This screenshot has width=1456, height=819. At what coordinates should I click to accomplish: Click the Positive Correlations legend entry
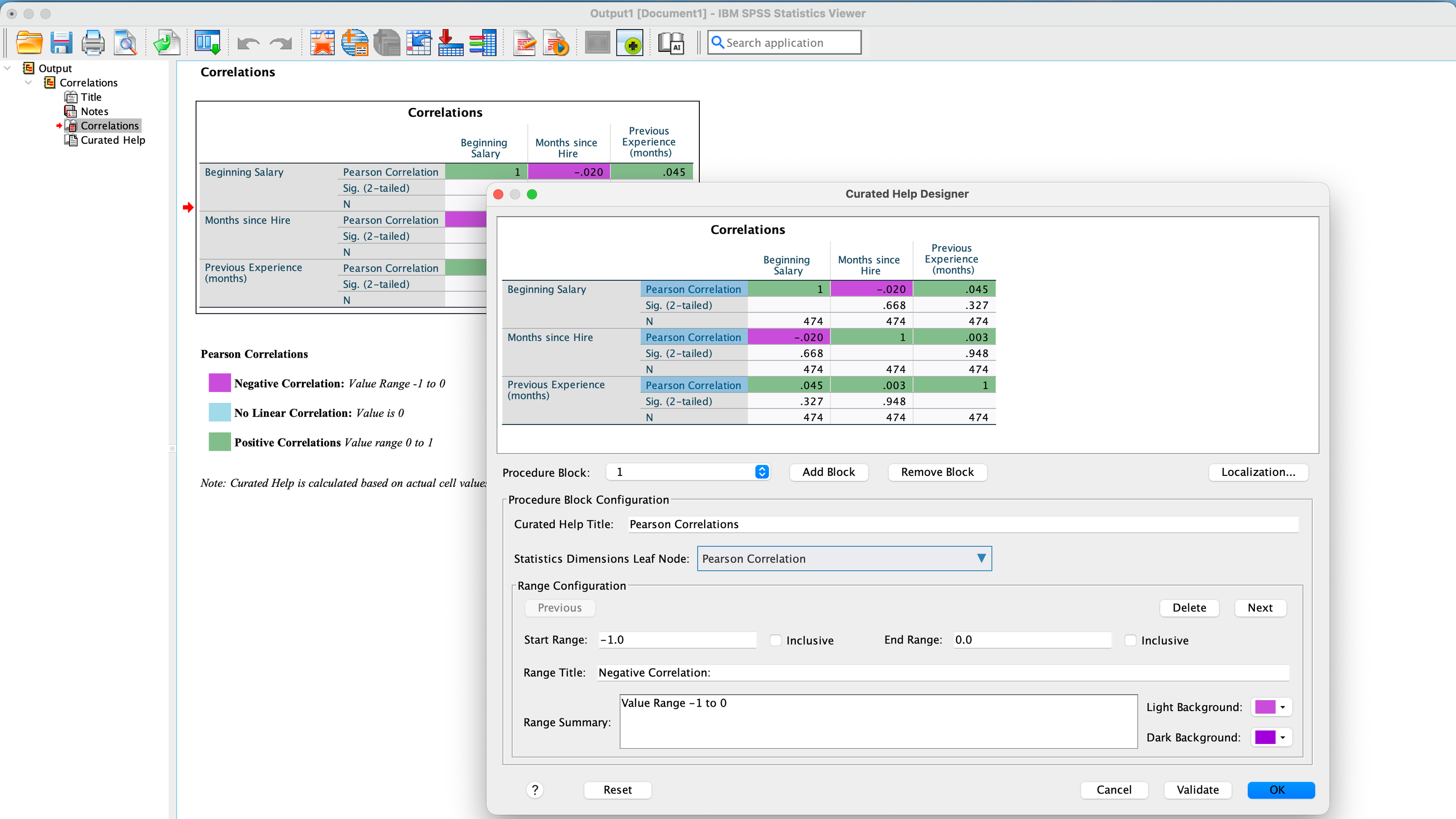pos(321,443)
